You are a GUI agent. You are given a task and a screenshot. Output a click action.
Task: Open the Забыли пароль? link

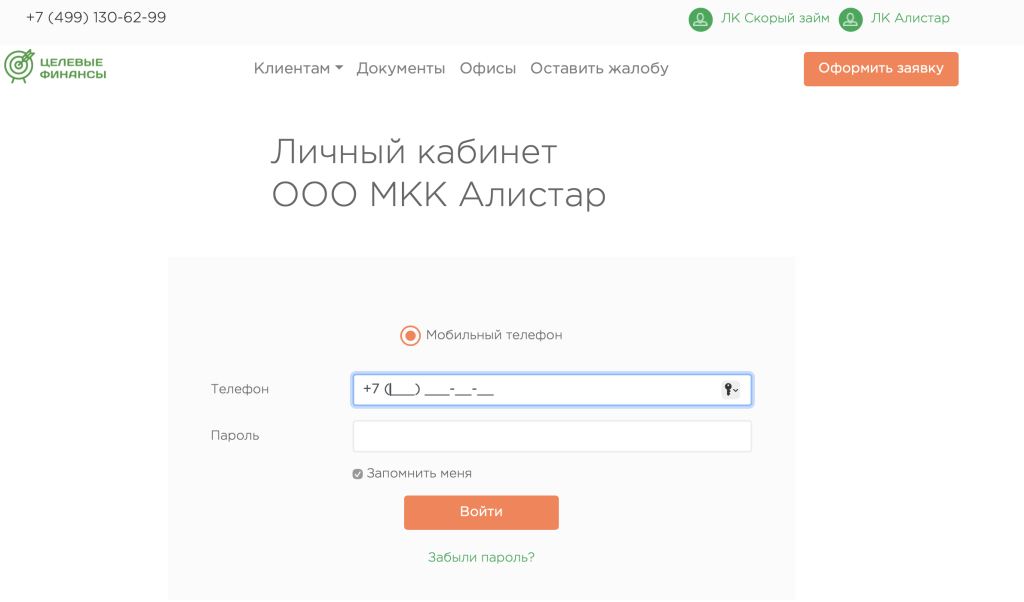pos(481,557)
